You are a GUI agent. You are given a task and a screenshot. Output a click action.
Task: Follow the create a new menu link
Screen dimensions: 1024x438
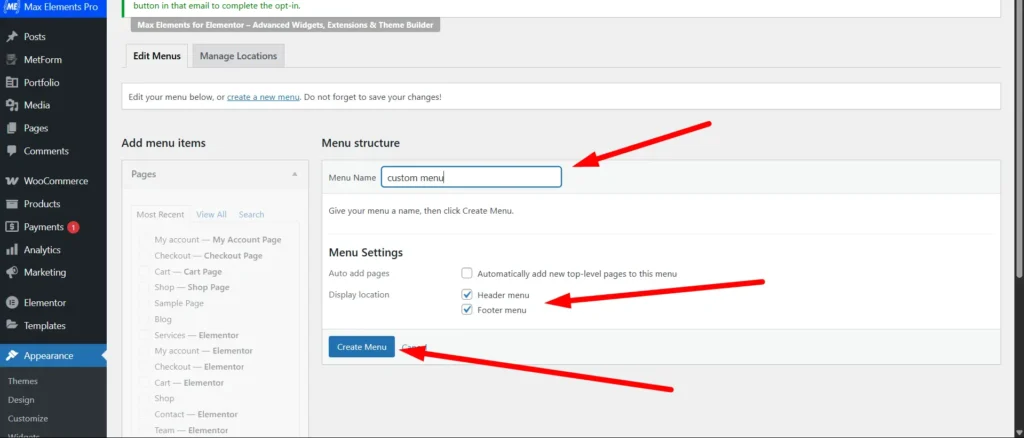[263, 97]
